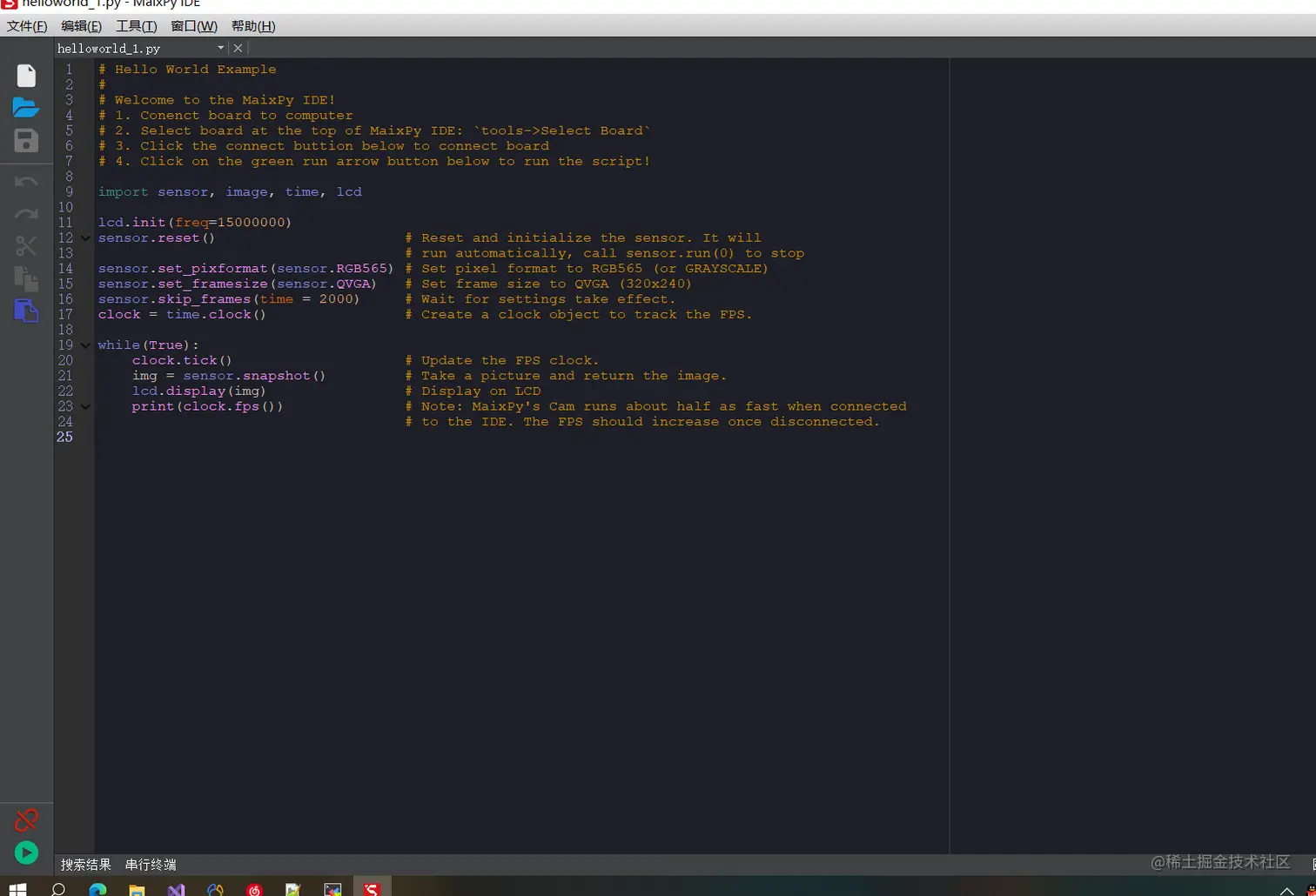This screenshot has width=1316, height=896.
Task: Show the 搜索结果 panel
Action: pos(86,865)
